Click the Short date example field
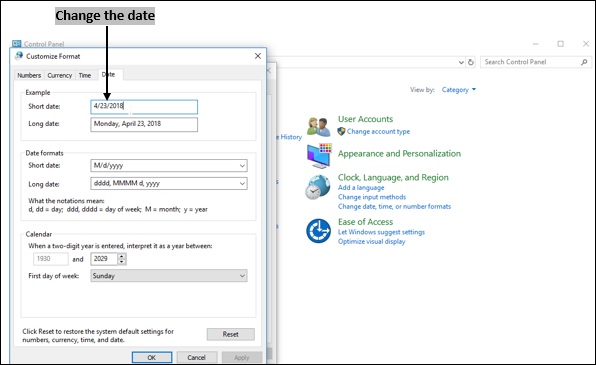596x365 pixels. pos(144,107)
